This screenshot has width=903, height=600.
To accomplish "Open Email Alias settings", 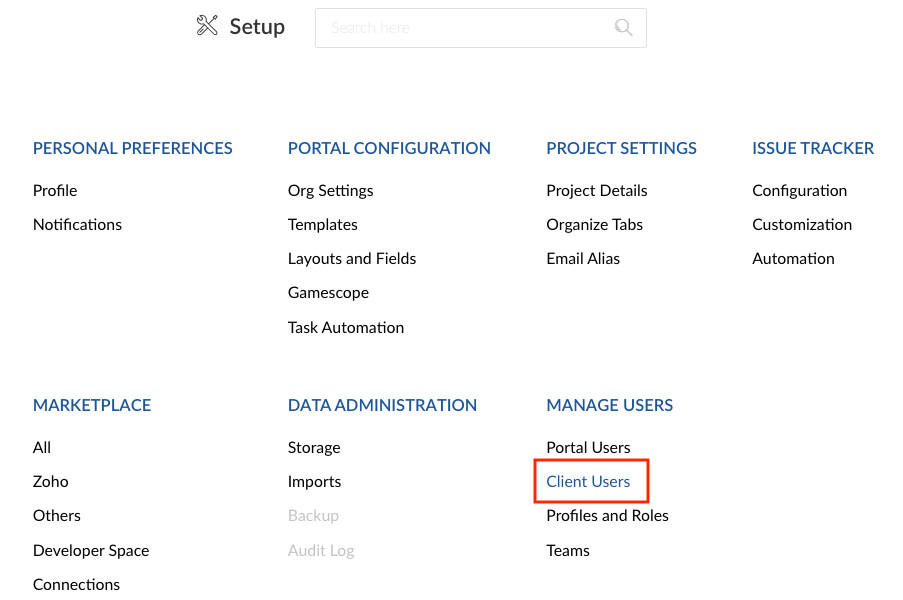I will pos(583,258).
